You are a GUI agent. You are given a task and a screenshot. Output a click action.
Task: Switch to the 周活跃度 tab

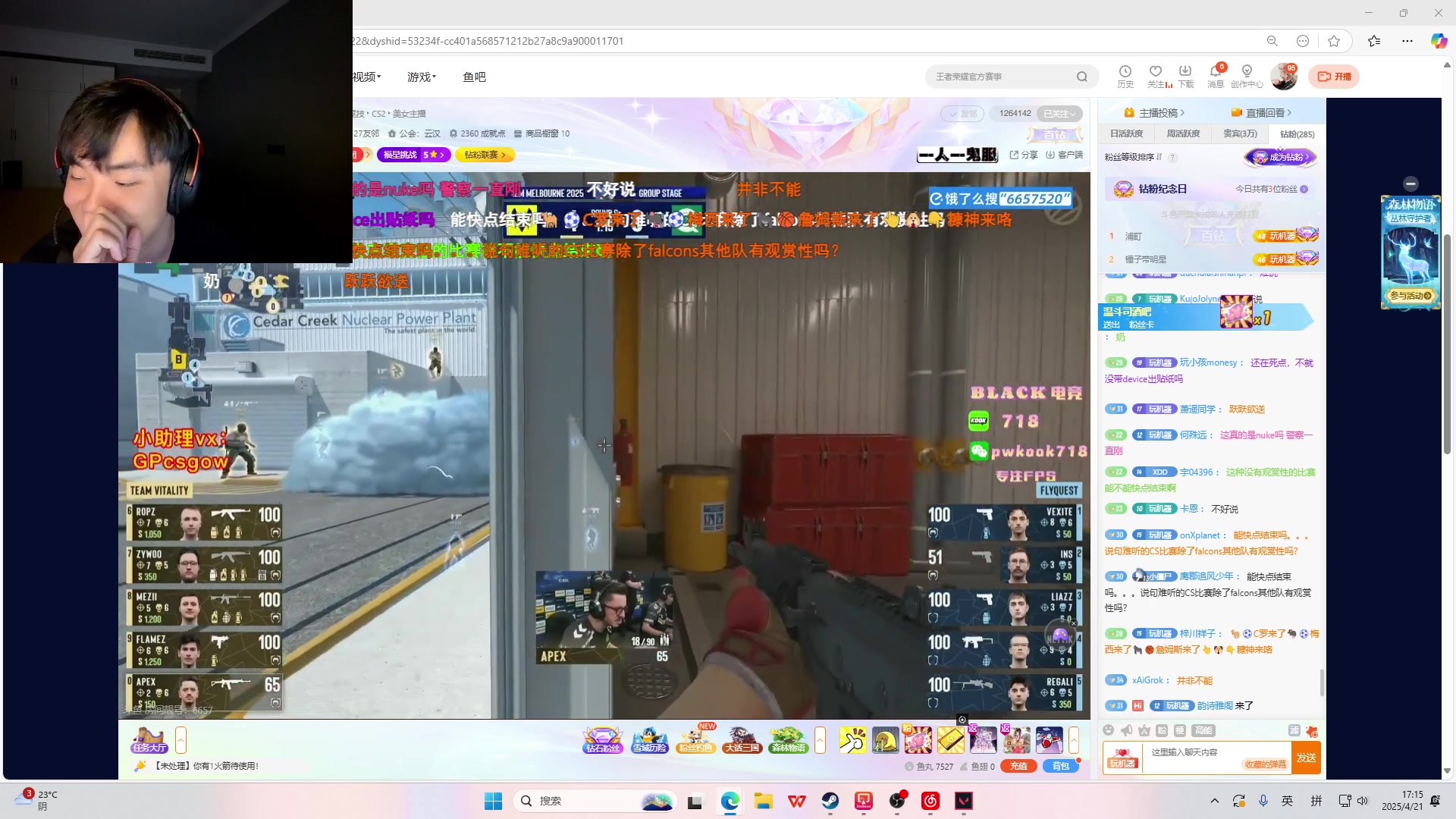(1183, 133)
